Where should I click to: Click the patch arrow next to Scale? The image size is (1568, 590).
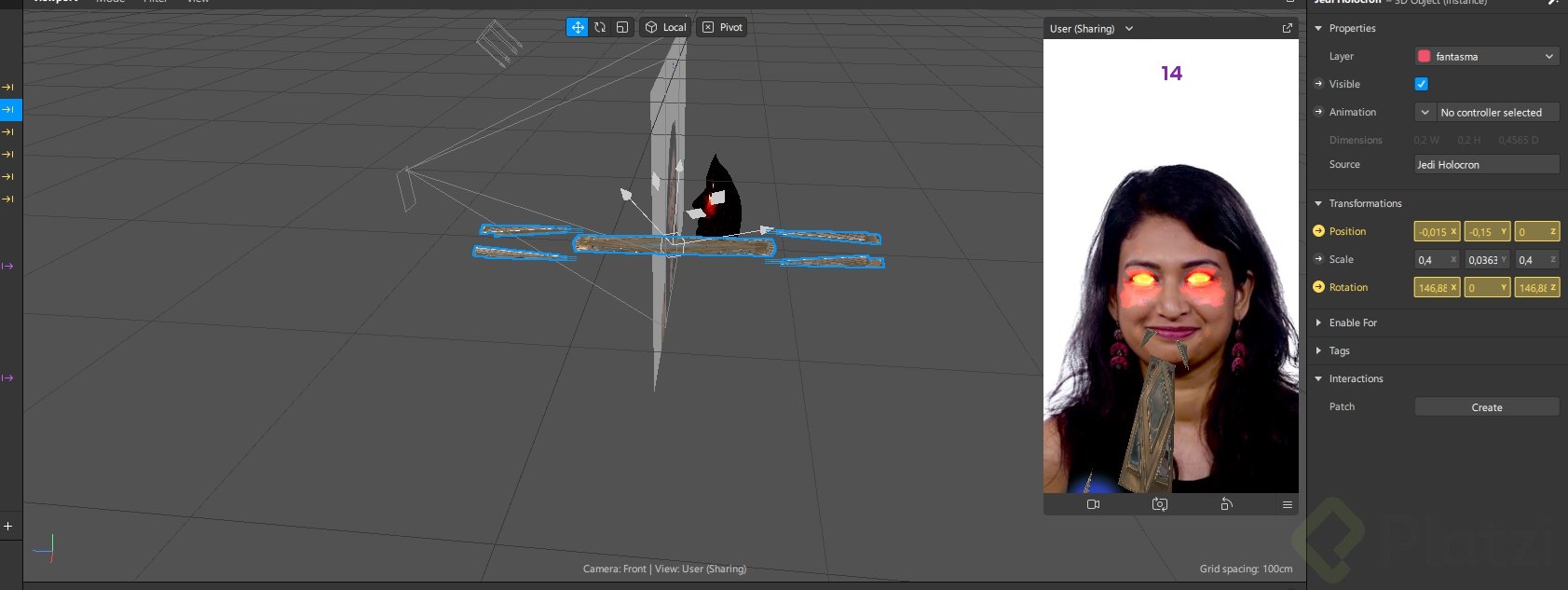1318,259
